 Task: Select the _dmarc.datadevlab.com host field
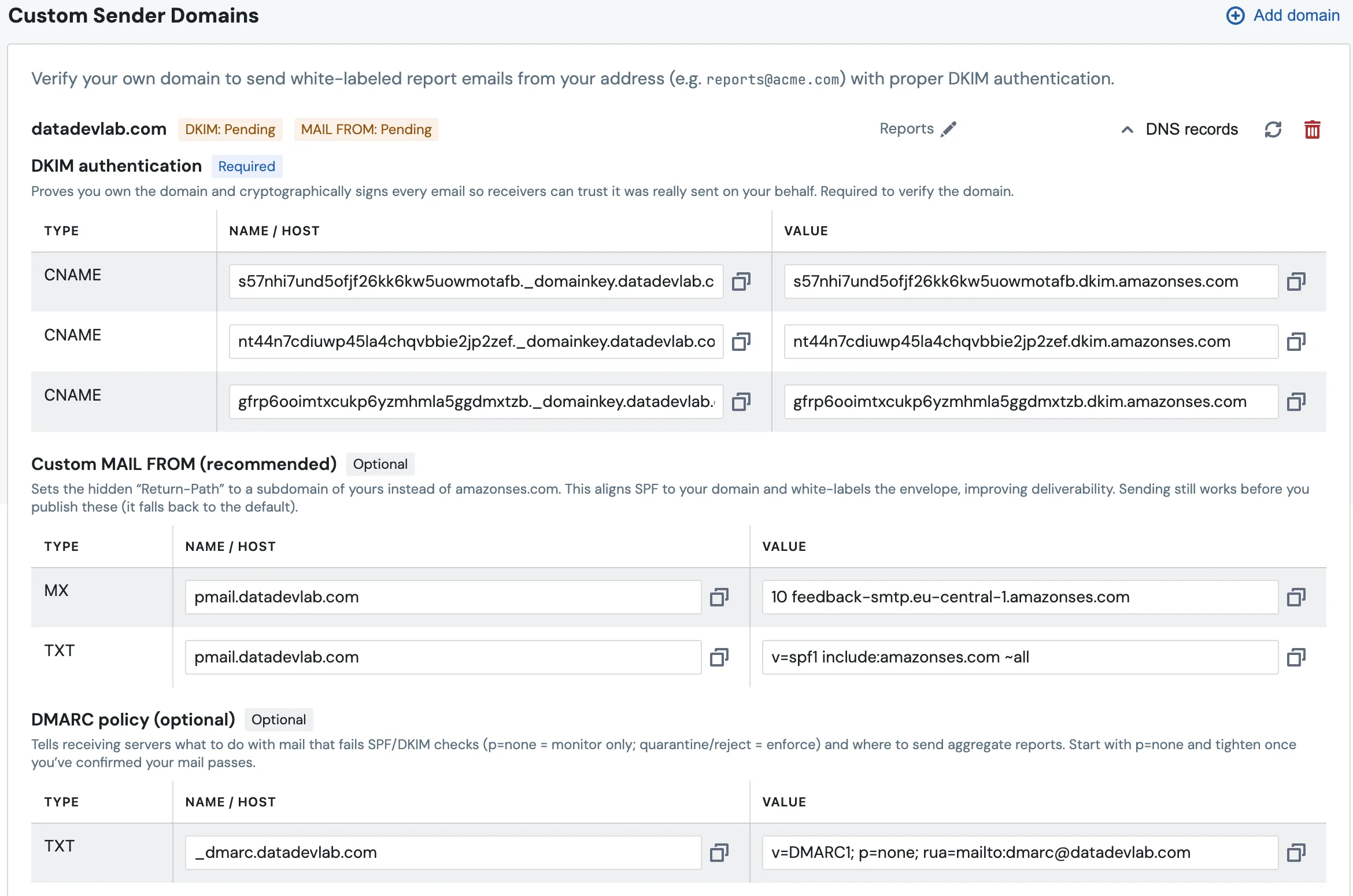click(443, 853)
